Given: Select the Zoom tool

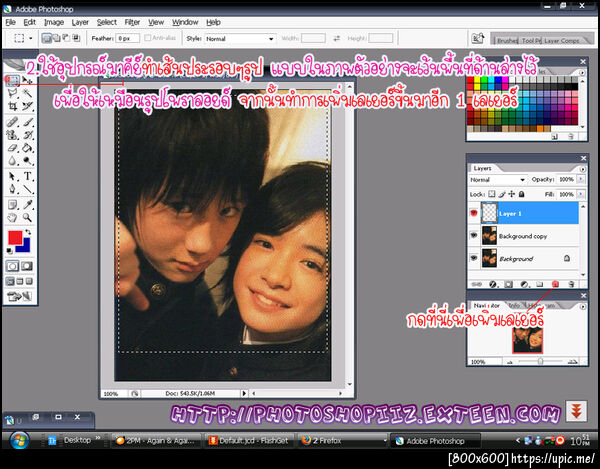Looking at the screenshot, I should click(27, 218).
